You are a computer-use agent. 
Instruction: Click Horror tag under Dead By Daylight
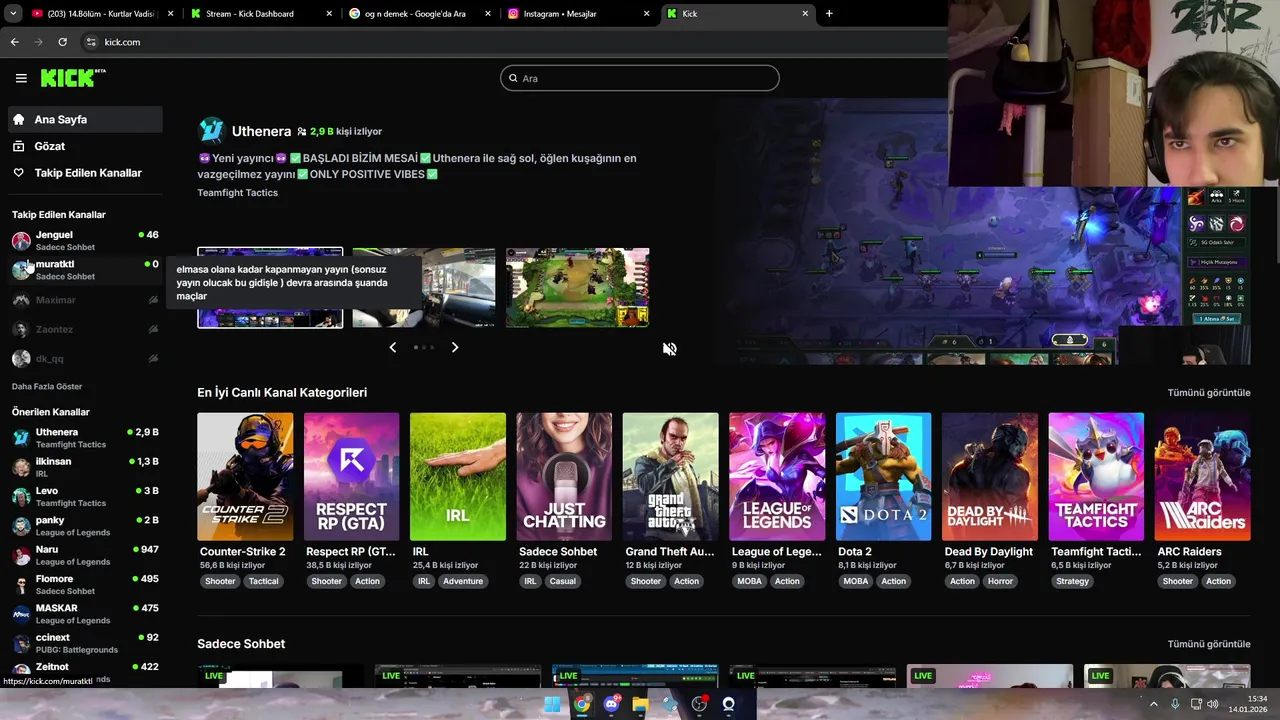(1001, 581)
